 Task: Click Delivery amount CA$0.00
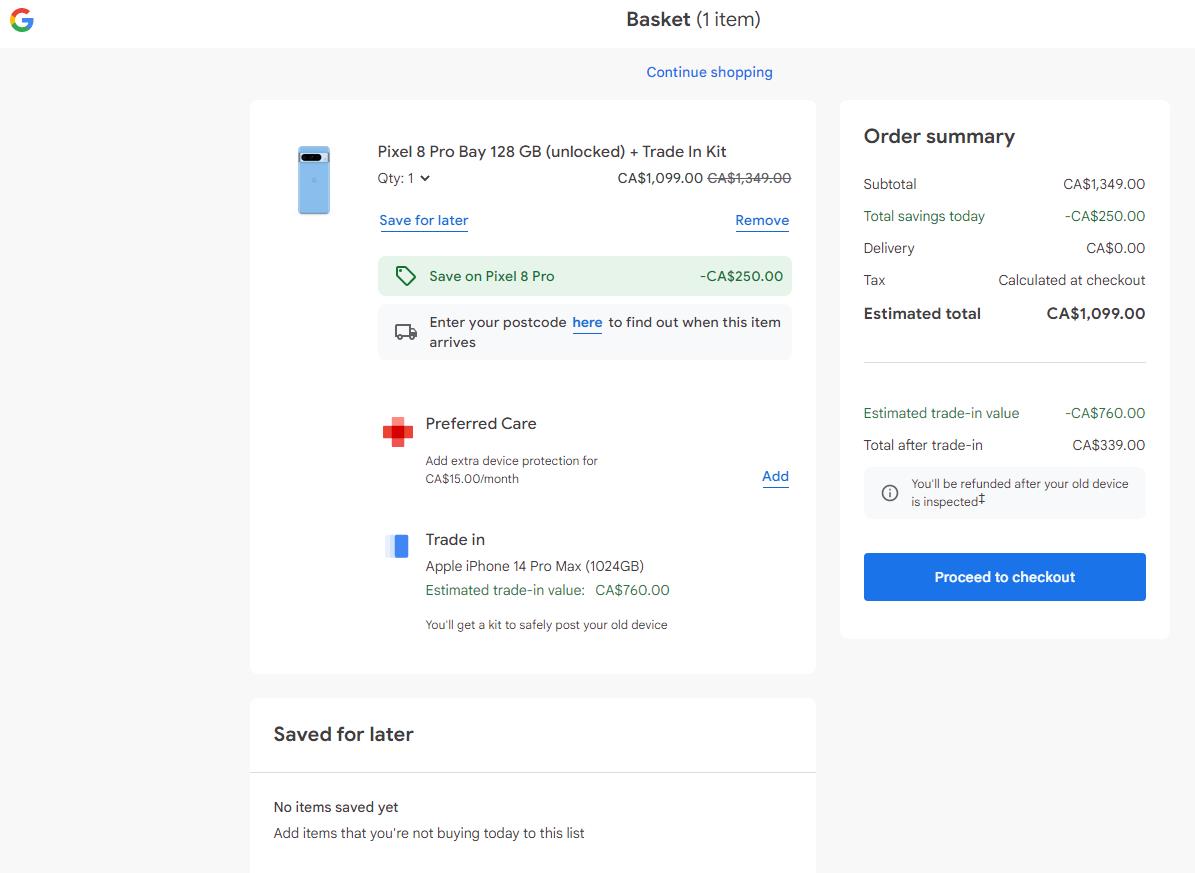[x=1116, y=248]
